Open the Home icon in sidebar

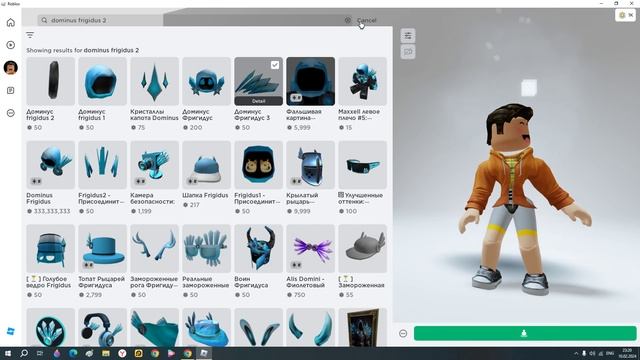tap(11, 22)
